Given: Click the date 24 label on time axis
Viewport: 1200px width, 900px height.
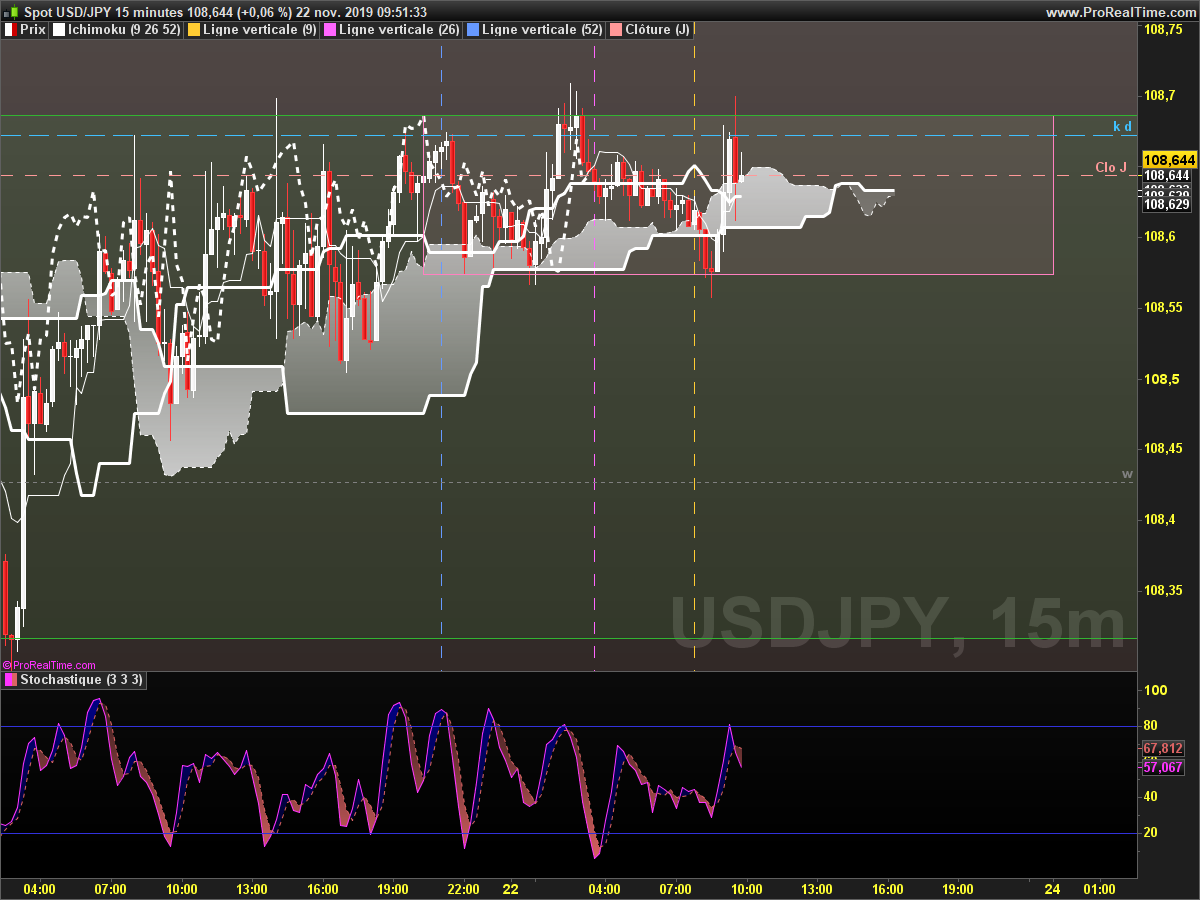Looking at the screenshot, I should (x=1052, y=888).
